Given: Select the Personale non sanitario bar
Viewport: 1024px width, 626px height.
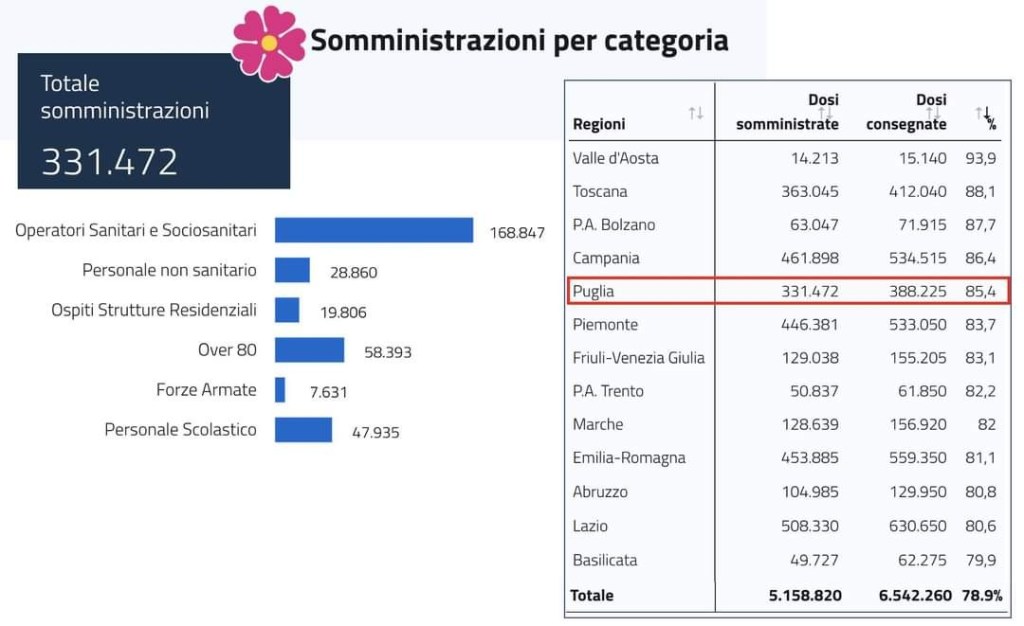Looking at the screenshot, I should (x=292, y=270).
